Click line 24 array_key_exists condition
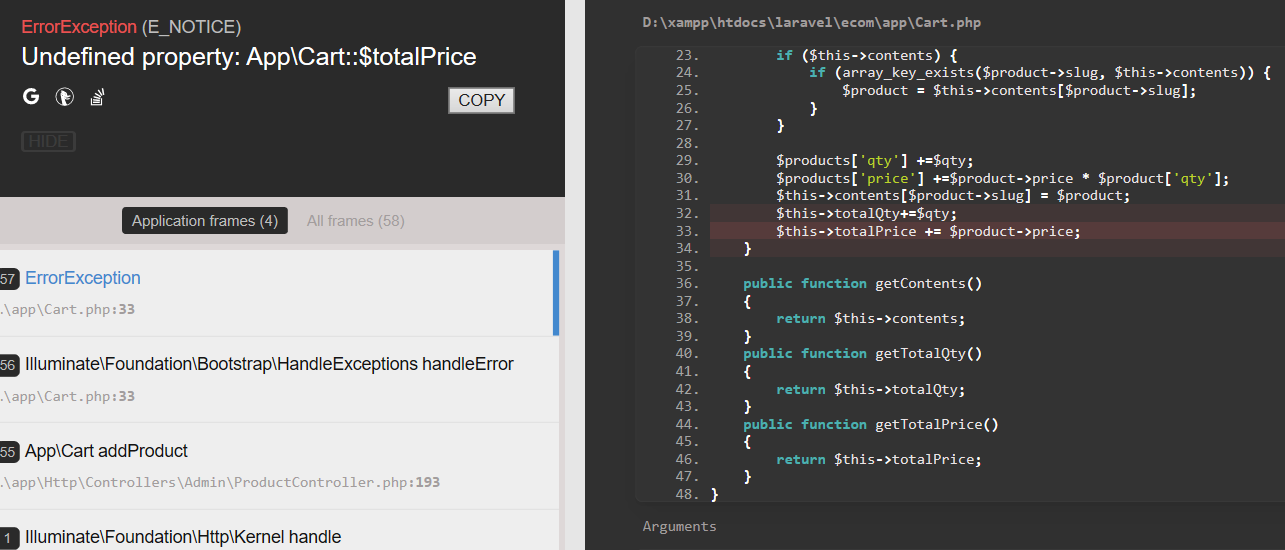 point(1040,72)
